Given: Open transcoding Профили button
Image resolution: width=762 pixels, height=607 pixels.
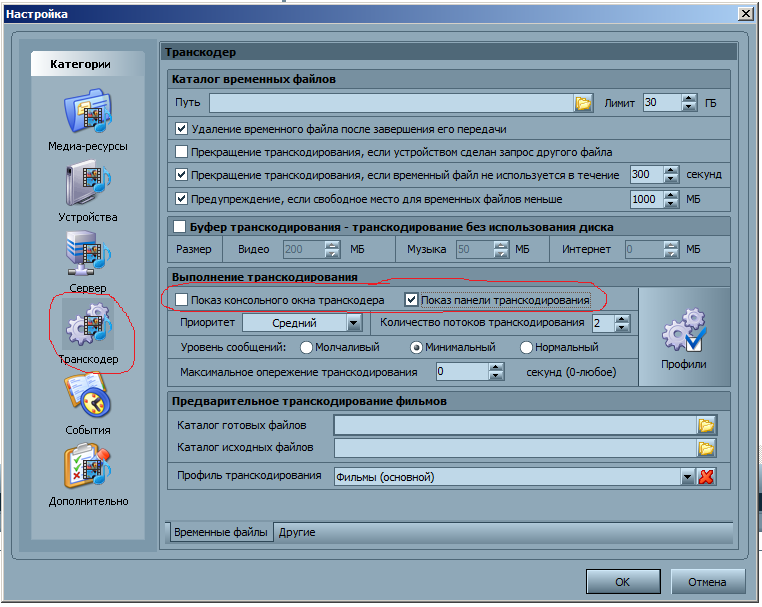Looking at the screenshot, I should pos(684,336).
